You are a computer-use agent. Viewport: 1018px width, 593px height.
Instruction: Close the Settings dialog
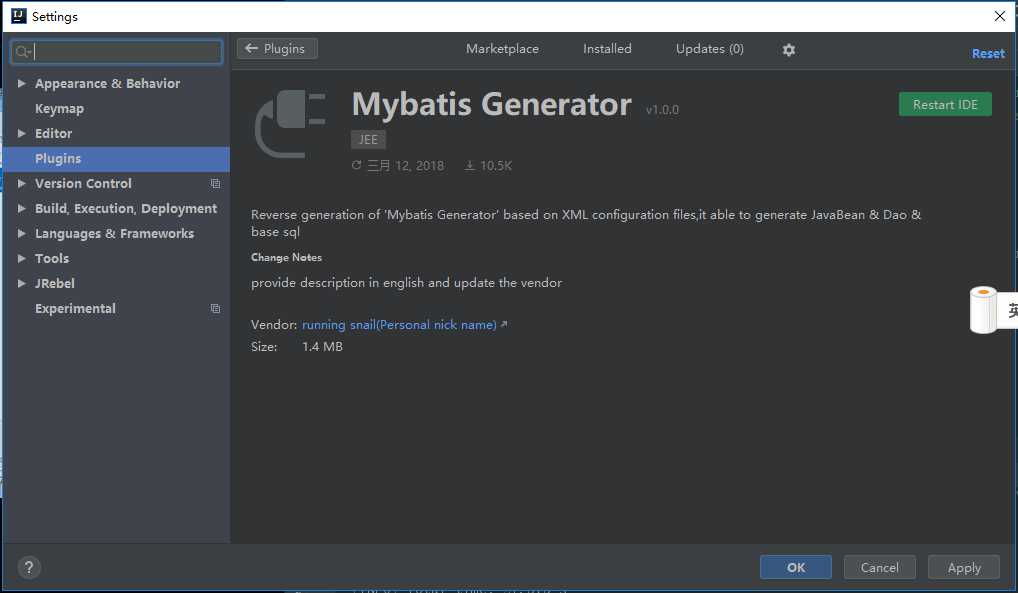click(x=999, y=16)
